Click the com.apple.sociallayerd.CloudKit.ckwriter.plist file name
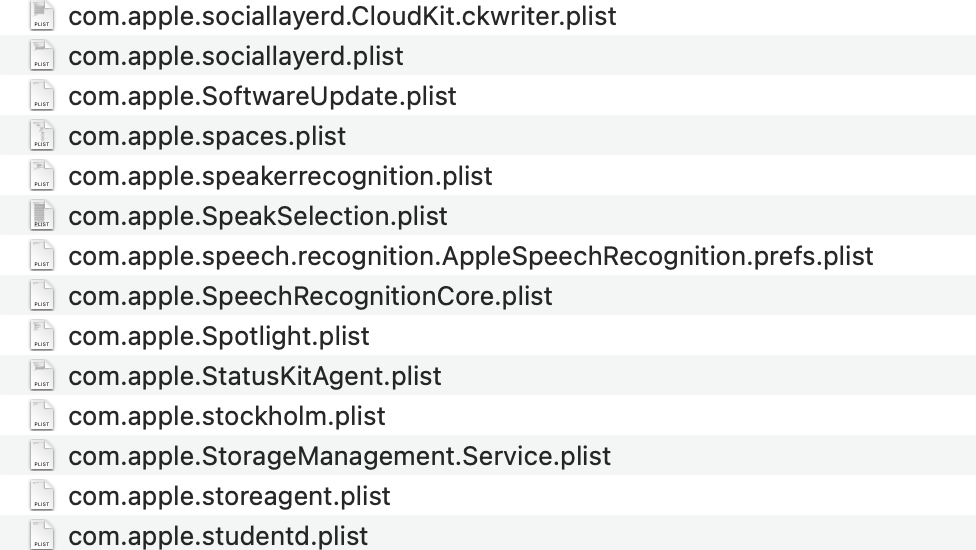 (x=342, y=16)
